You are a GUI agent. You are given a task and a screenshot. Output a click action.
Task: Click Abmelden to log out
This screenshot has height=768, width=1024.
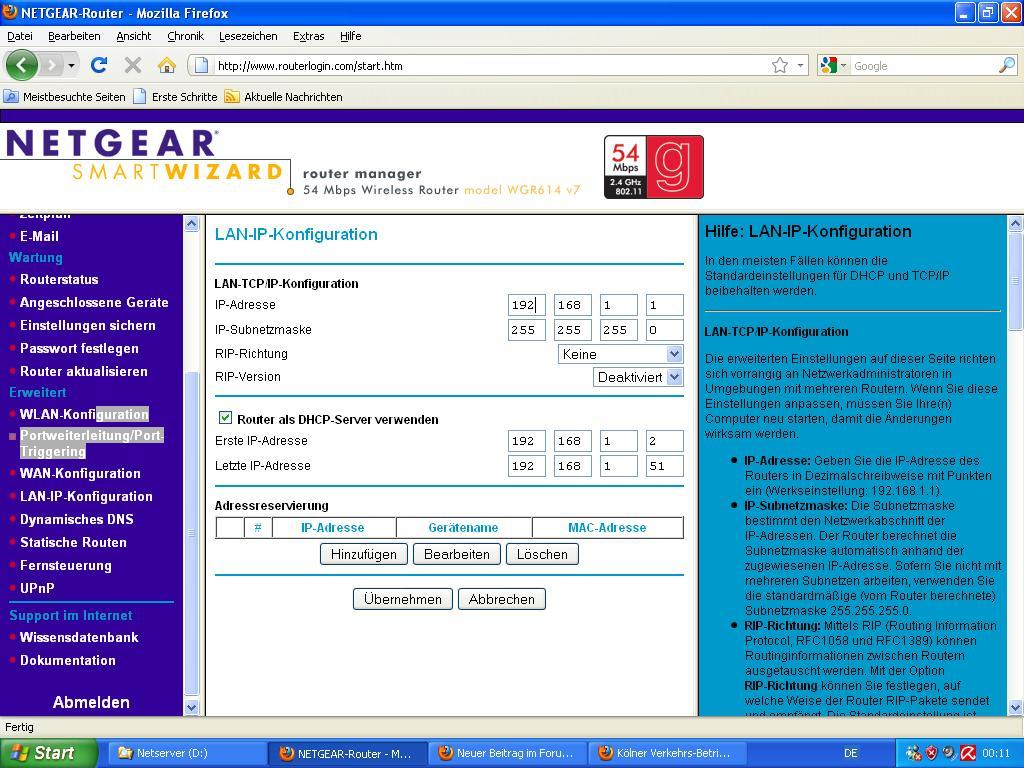click(x=91, y=702)
